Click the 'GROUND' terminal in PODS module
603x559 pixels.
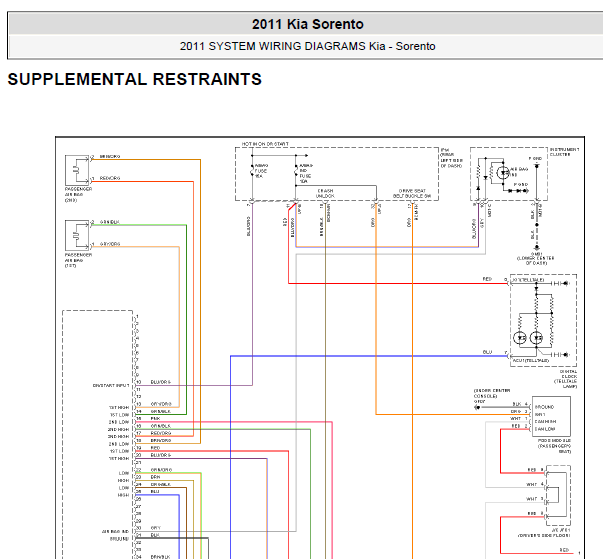pos(545,407)
